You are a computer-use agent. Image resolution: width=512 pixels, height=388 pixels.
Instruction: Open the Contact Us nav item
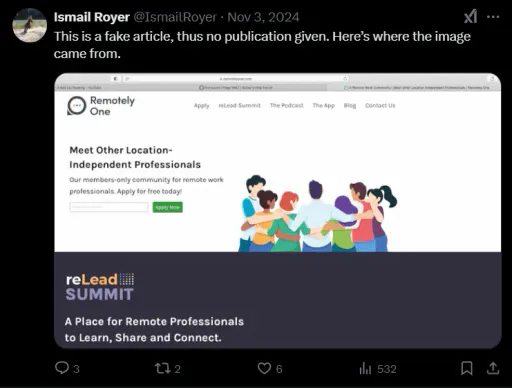coord(380,105)
